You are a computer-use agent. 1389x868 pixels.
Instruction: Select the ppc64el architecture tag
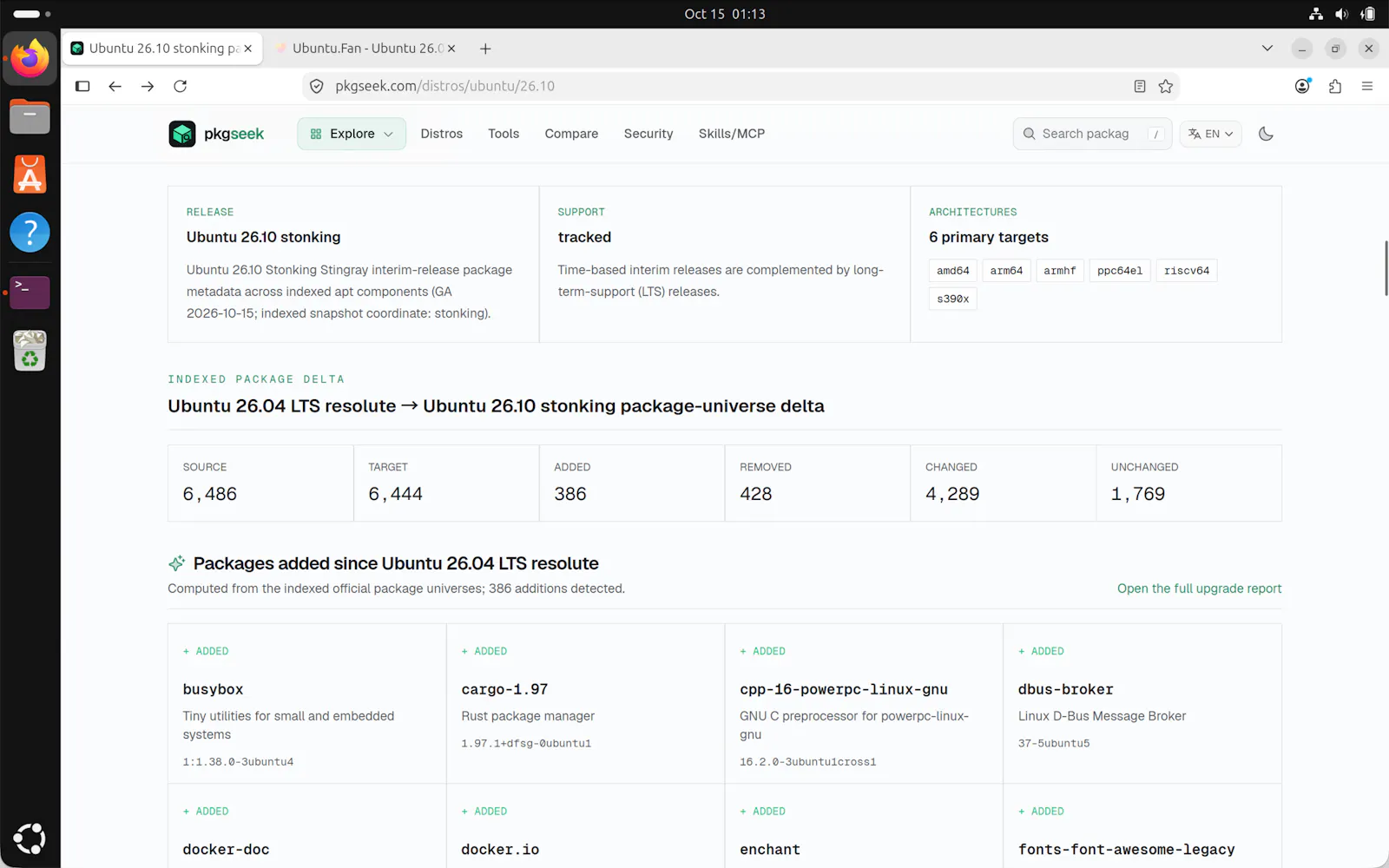[x=1120, y=271]
